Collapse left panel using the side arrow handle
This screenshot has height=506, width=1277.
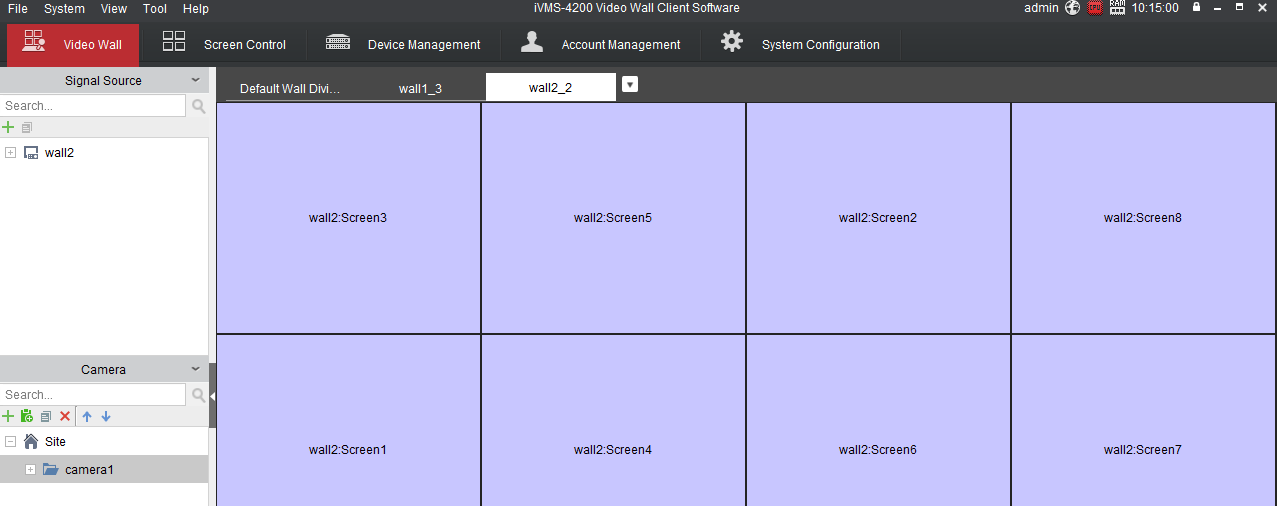[x=212, y=396]
